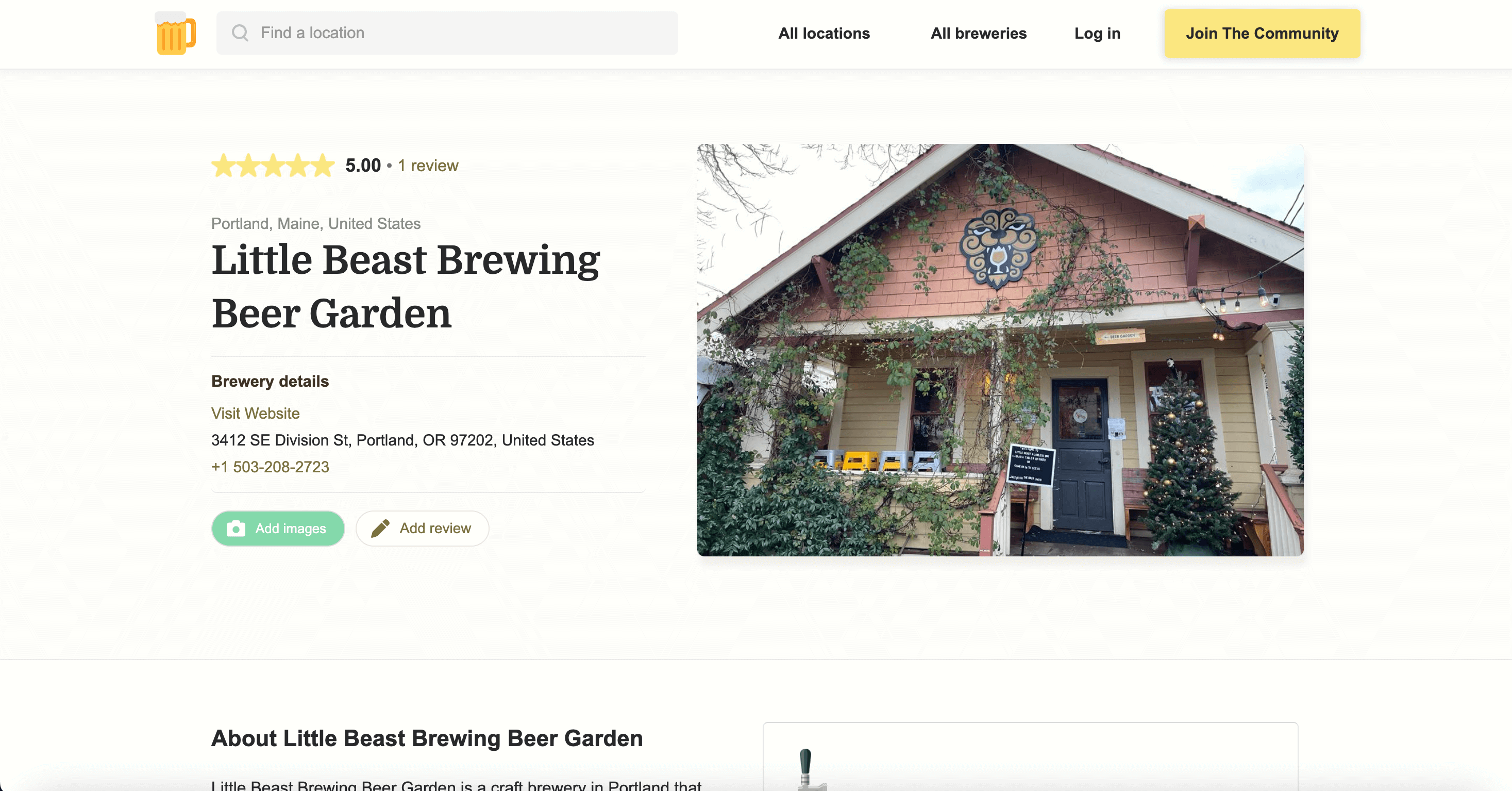
Task: Open the 1 review link
Action: pos(428,166)
